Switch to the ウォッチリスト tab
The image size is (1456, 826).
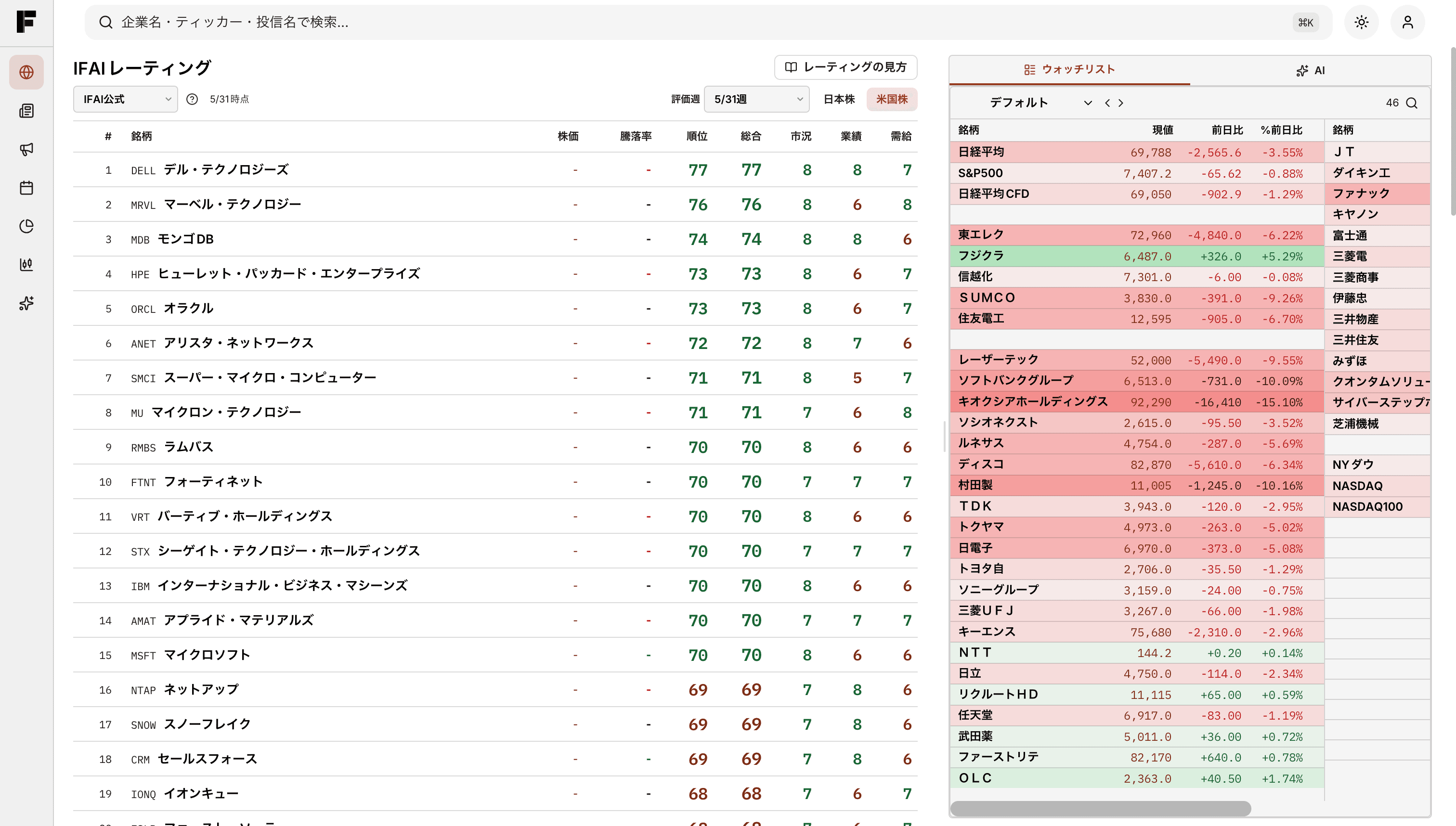click(x=1069, y=70)
